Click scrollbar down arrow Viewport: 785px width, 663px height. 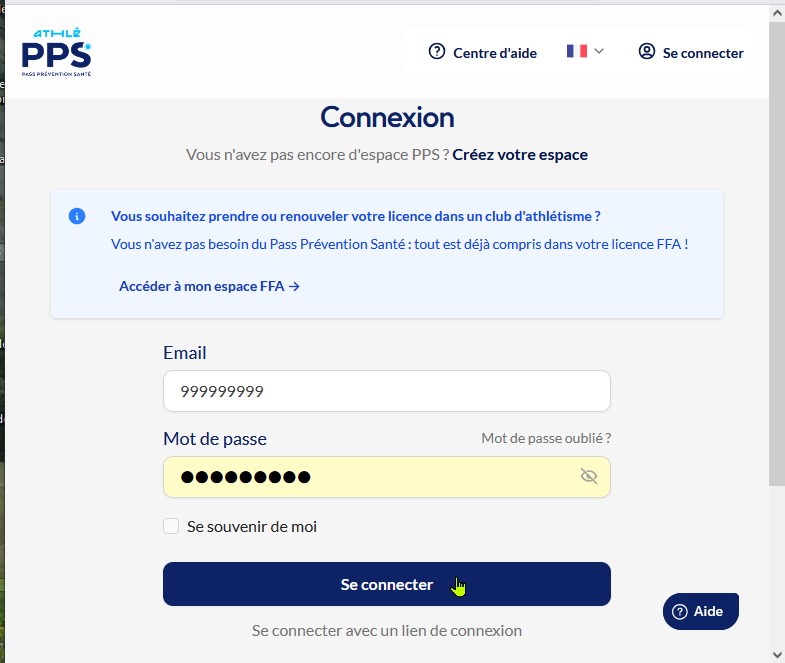777,654
